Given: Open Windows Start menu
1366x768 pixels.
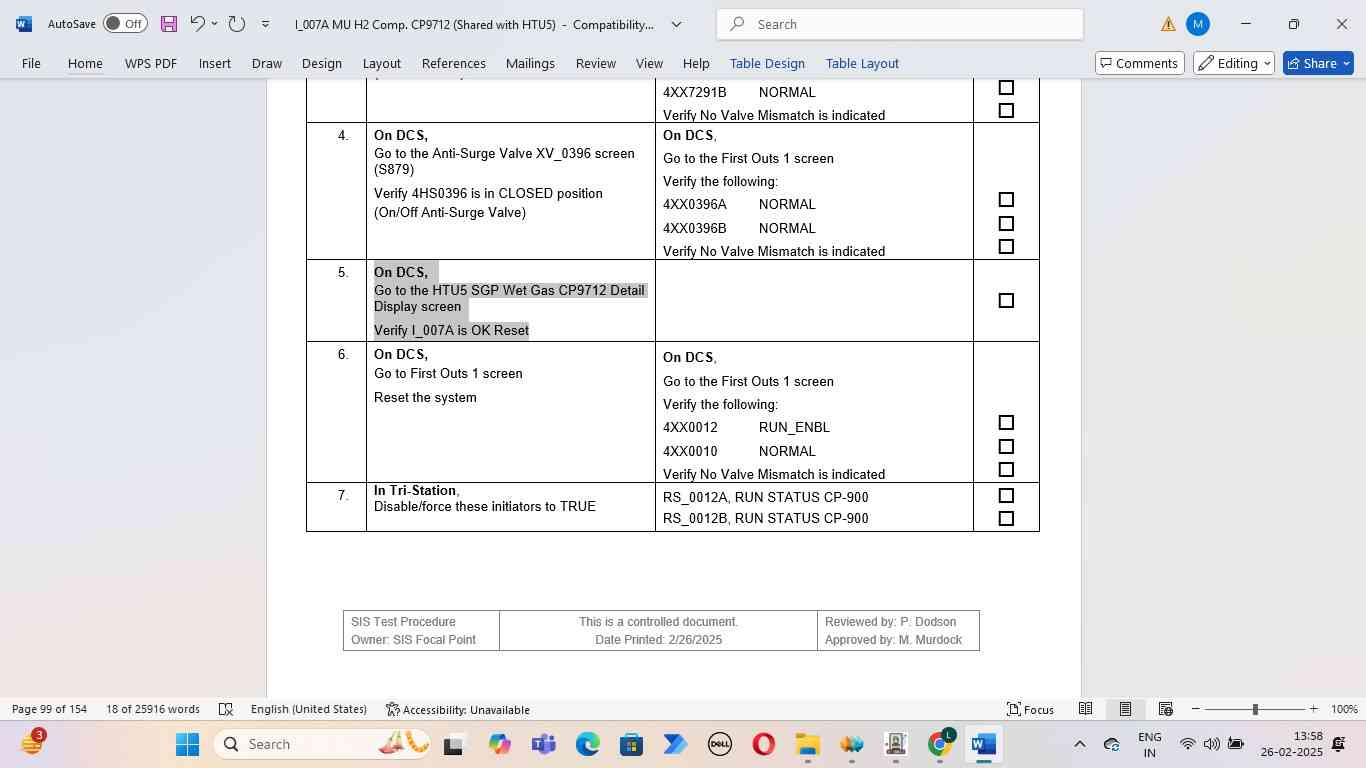Looking at the screenshot, I should pos(187,744).
